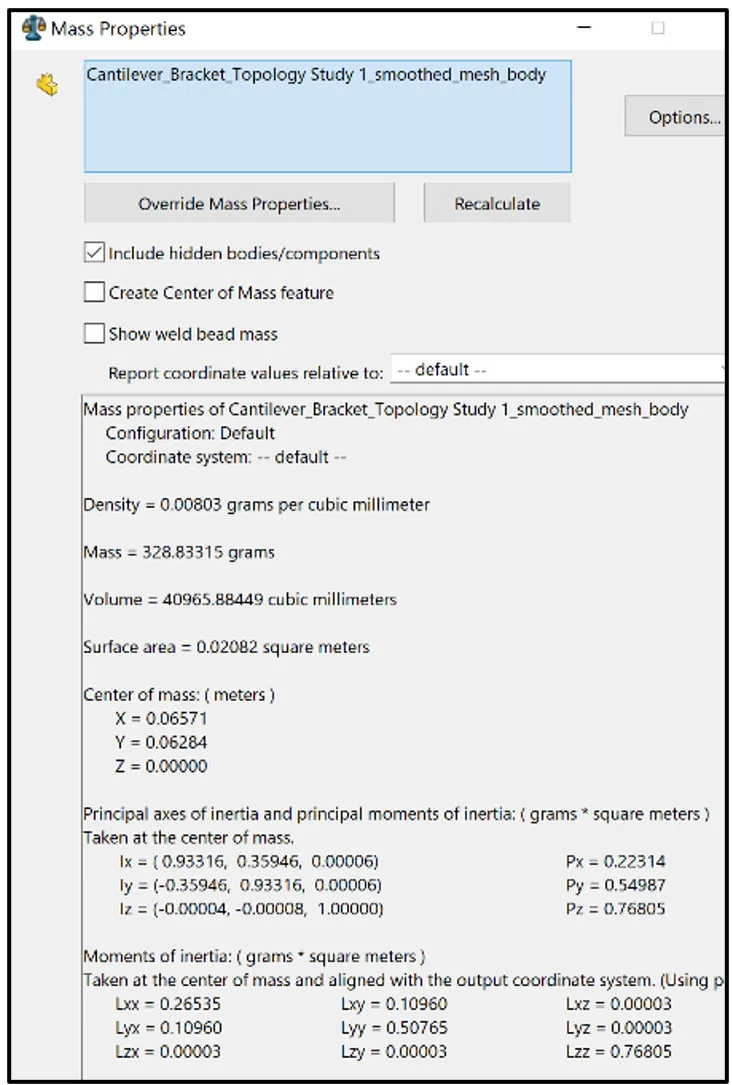Screen dimensions: 732x1085
Task: Click the yellow selected items icon
Action: tap(47, 86)
